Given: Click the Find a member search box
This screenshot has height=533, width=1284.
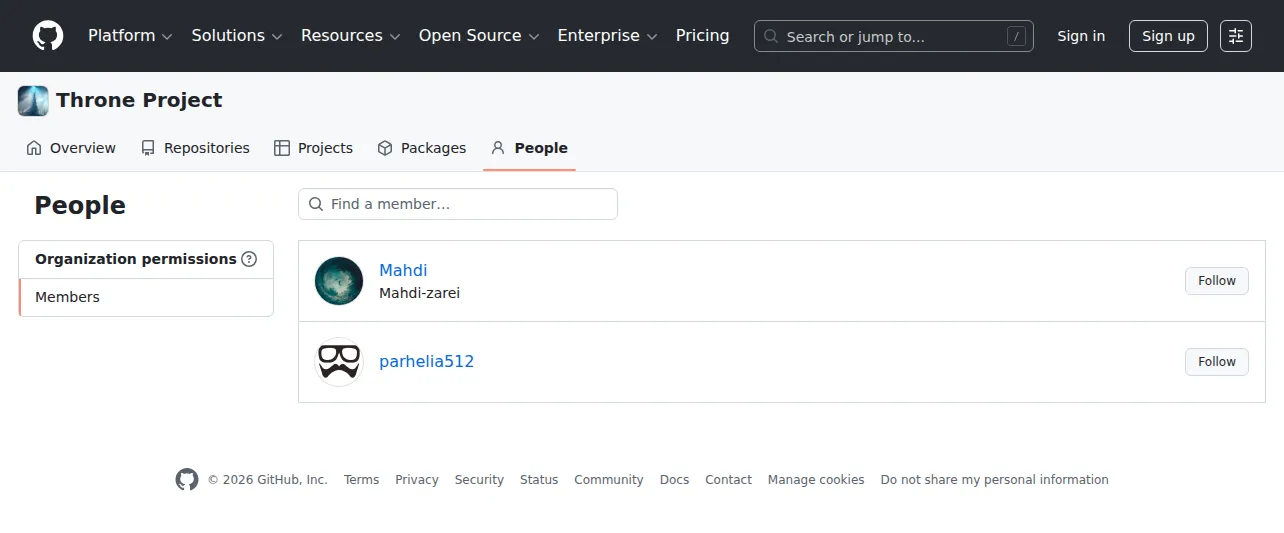Looking at the screenshot, I should coord(458,204).
